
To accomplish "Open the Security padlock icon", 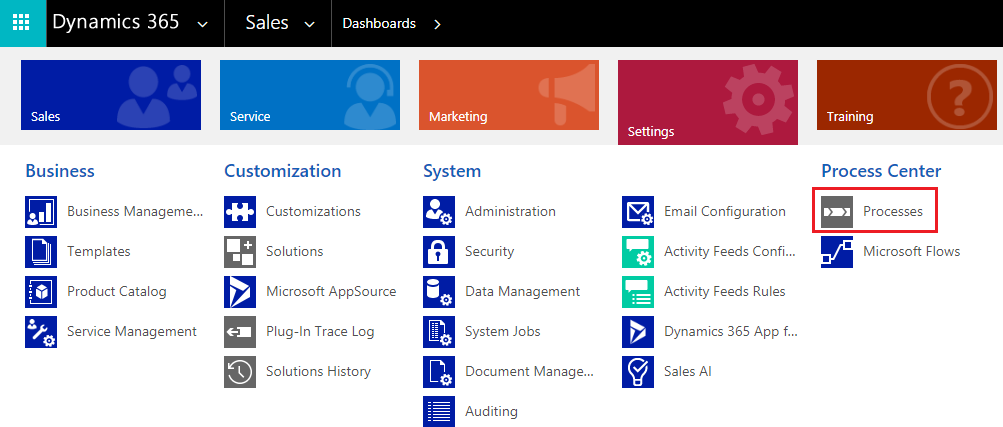I will [x=439, y=252].
